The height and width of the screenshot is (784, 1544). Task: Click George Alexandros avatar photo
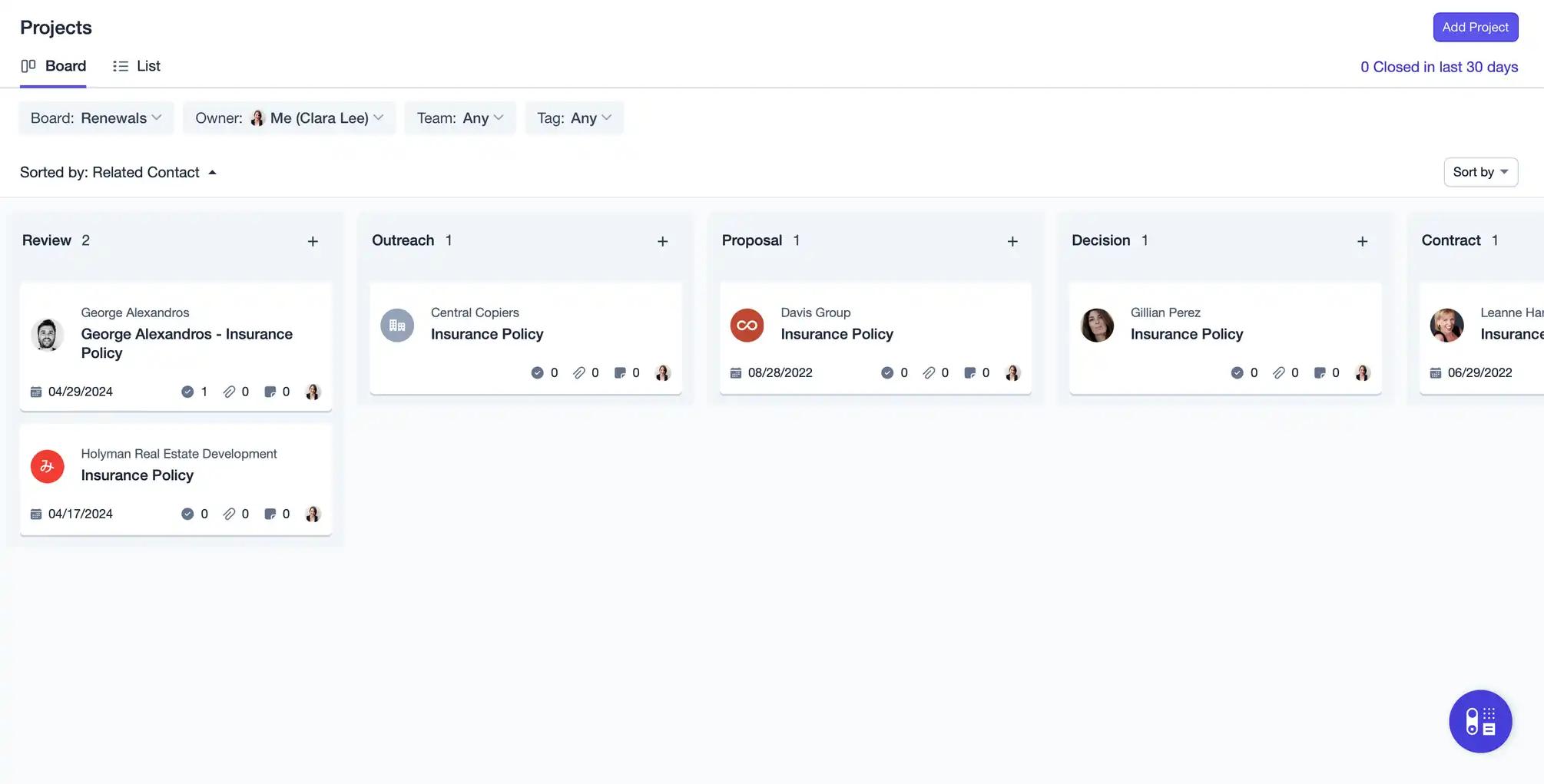(47, 334)
